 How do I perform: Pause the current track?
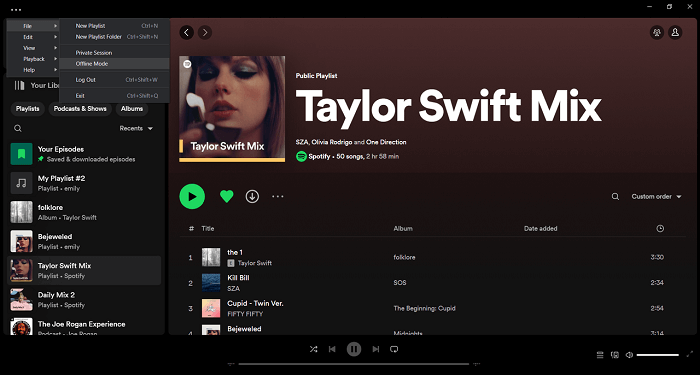click(x=354, y=349)
